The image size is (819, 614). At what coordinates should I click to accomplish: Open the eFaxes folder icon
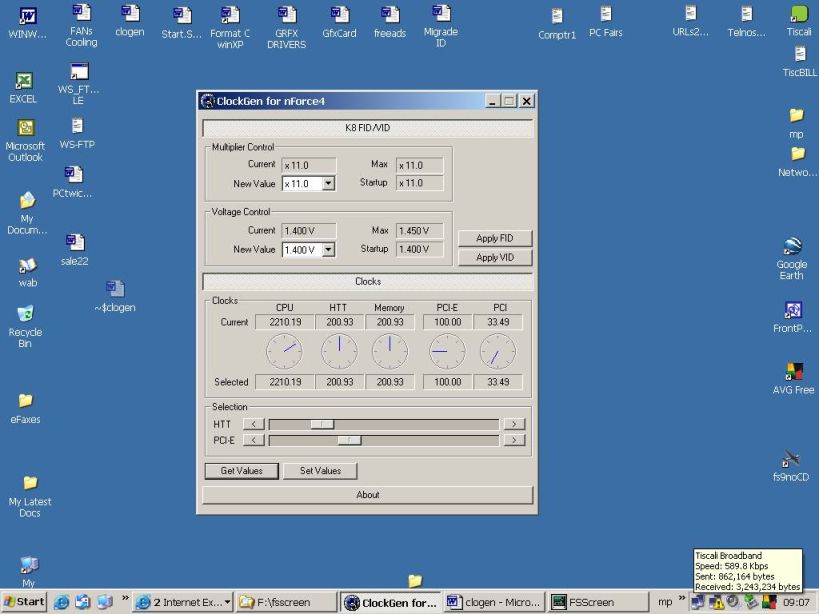[26, 401]
